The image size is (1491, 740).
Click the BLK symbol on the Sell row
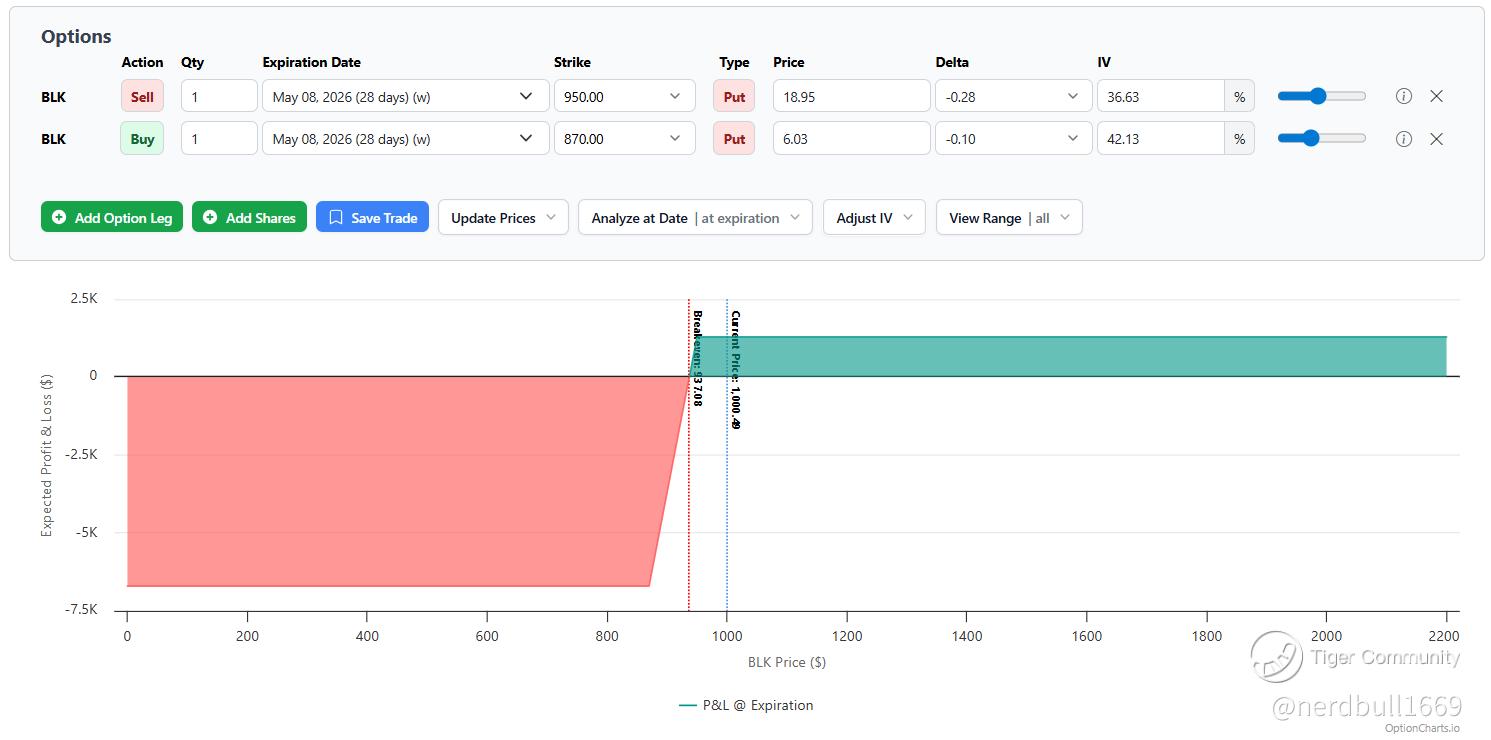[x=53, y=97]
